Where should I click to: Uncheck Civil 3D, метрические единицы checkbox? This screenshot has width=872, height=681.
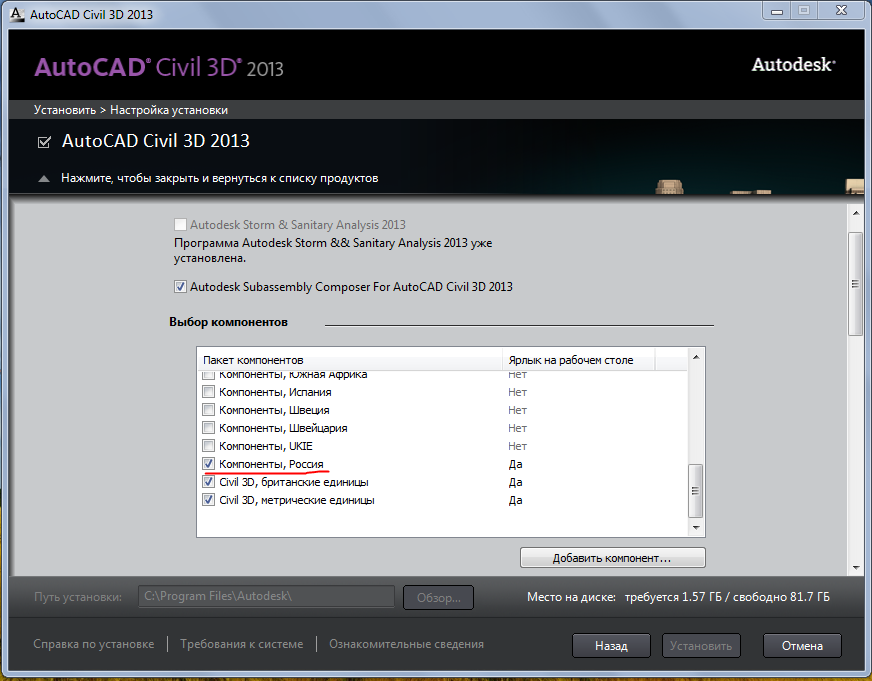pyautogui.click(x=209, y=500)
